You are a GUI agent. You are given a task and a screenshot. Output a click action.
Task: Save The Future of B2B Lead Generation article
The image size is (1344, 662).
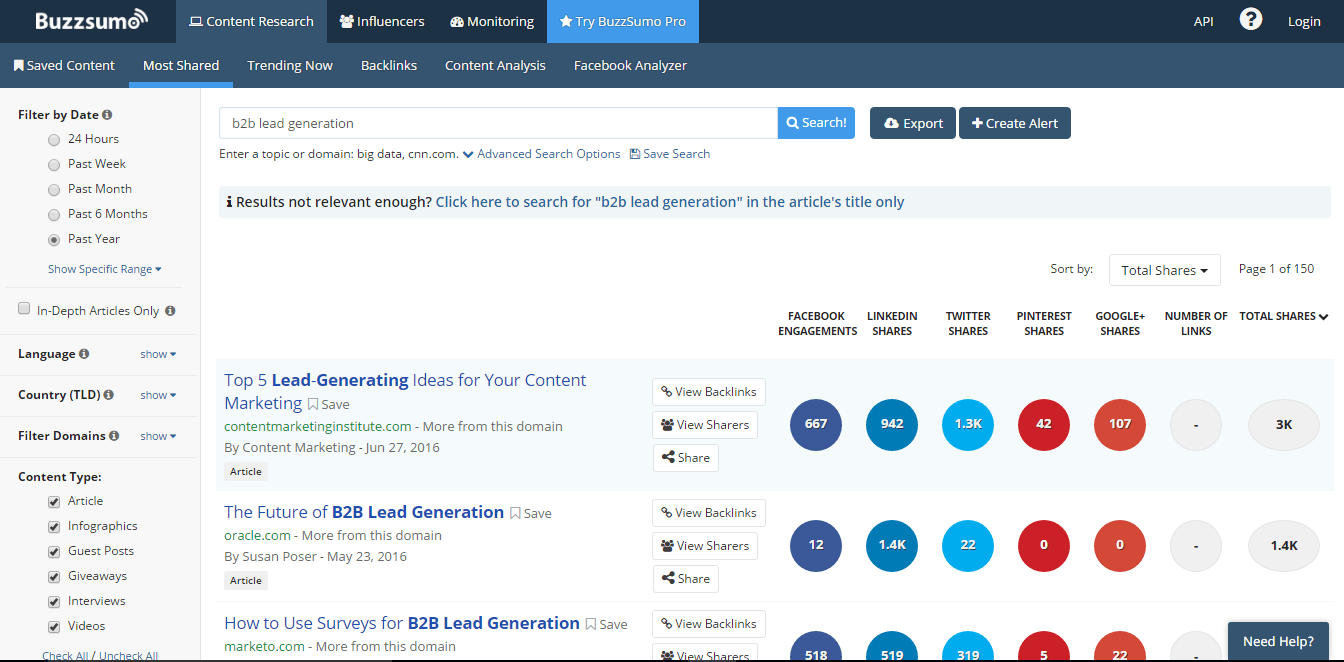[531, 513]
